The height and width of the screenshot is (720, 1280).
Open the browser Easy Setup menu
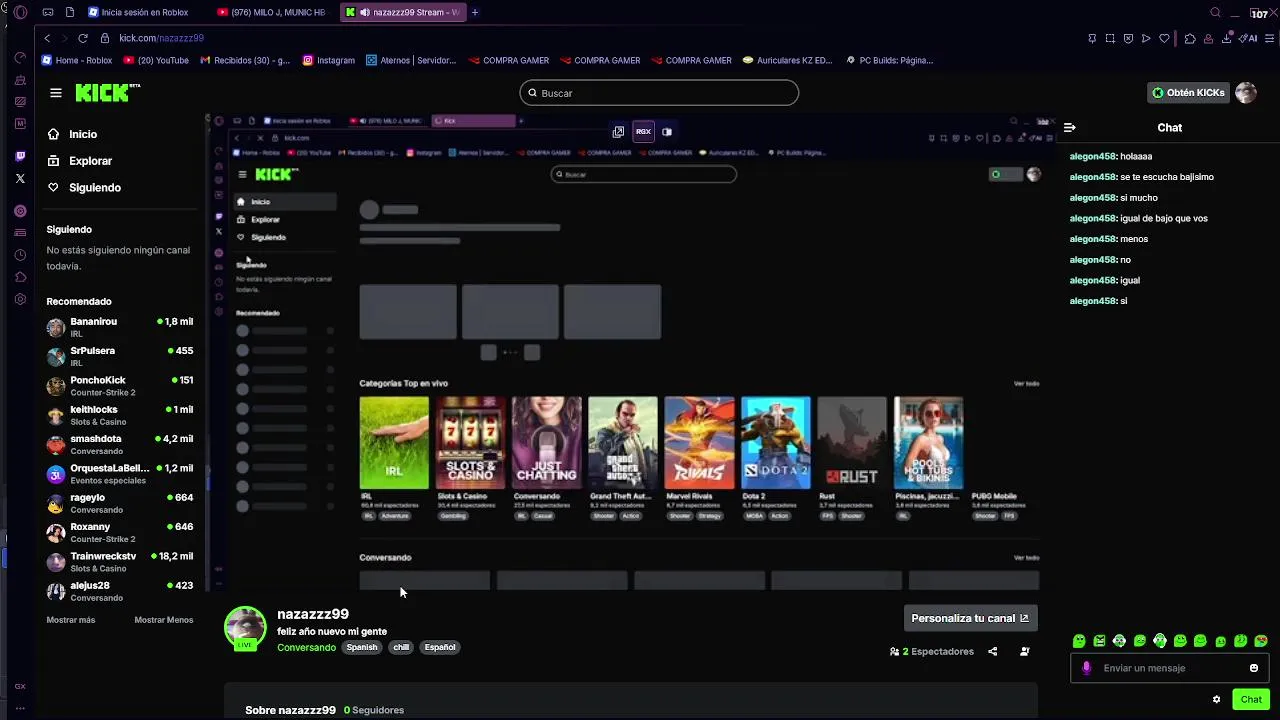[x=1271, y=38]
